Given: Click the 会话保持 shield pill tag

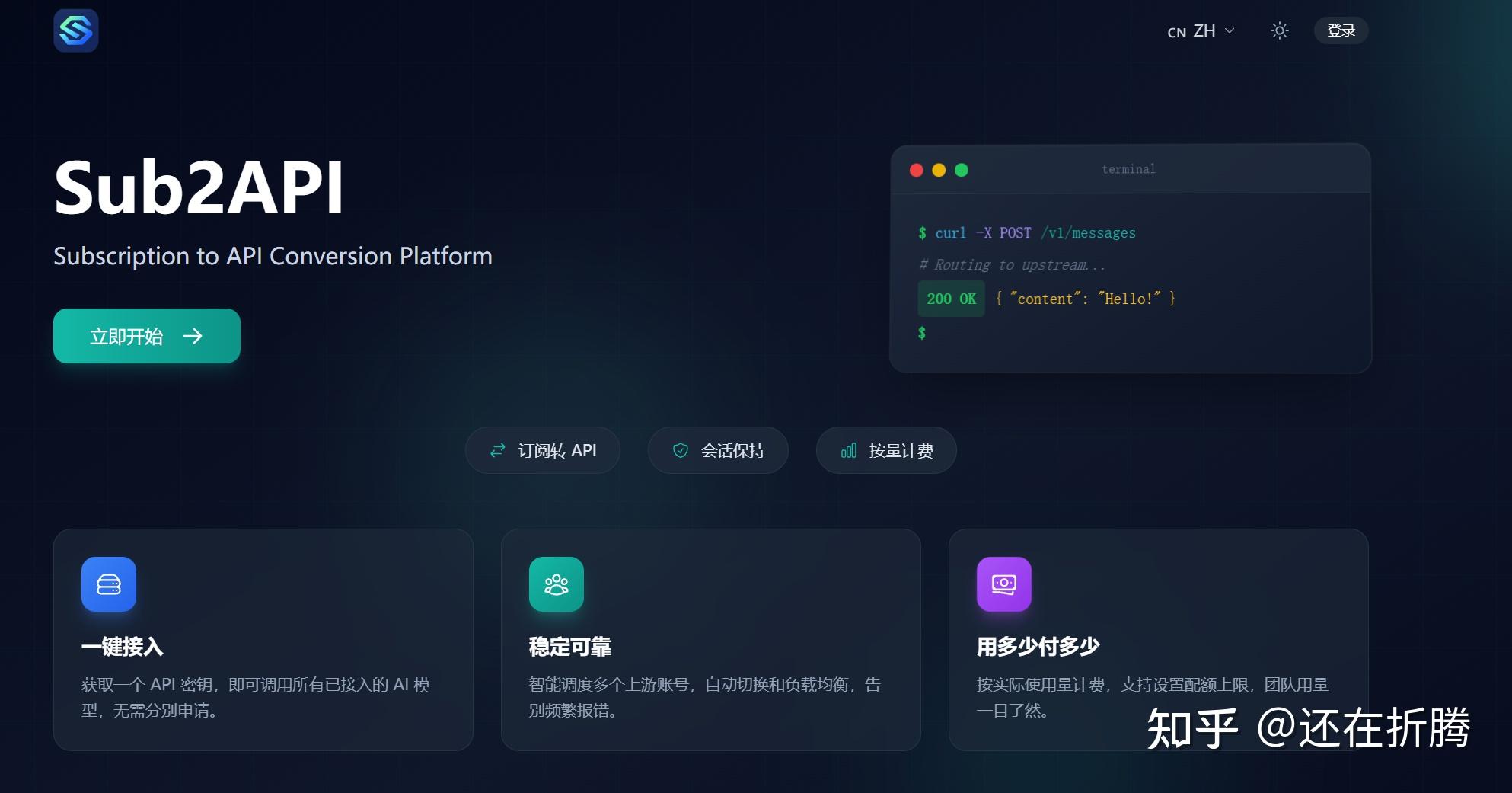Looking at the screenshot, I should (x=718, y=450).
